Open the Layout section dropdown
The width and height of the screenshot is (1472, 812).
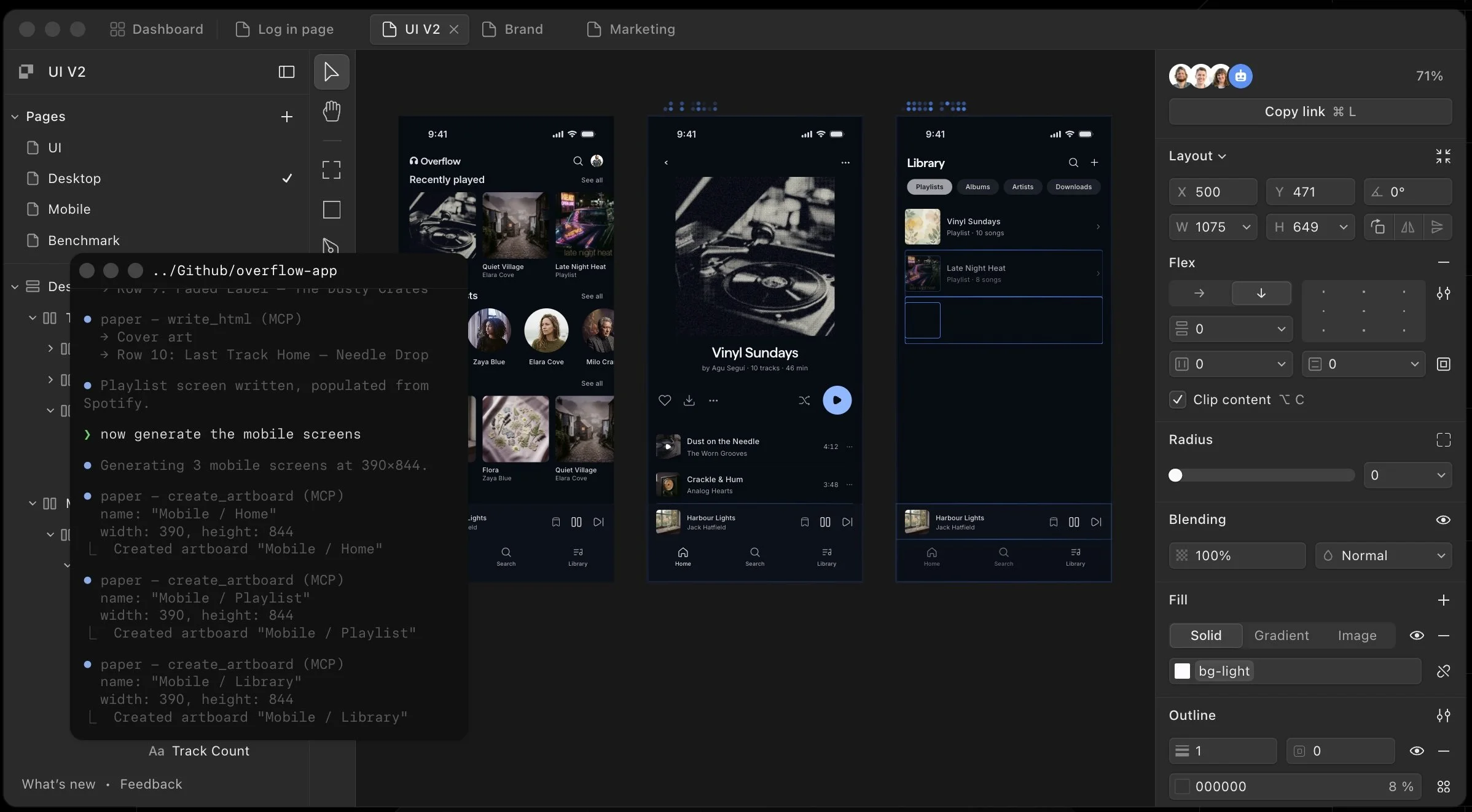[1197, 156]
